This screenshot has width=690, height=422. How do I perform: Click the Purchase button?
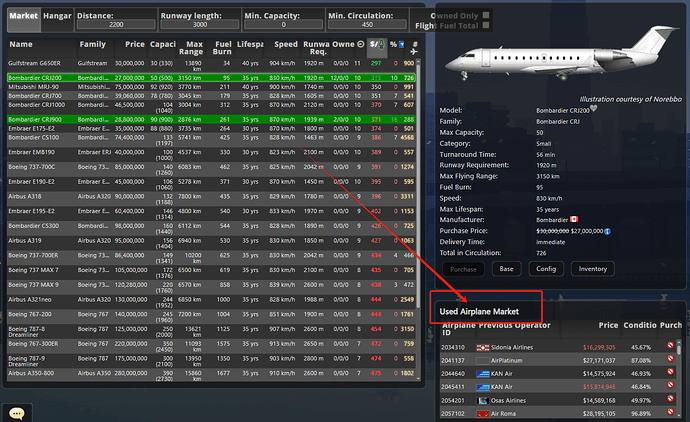[x=463, y=269]
